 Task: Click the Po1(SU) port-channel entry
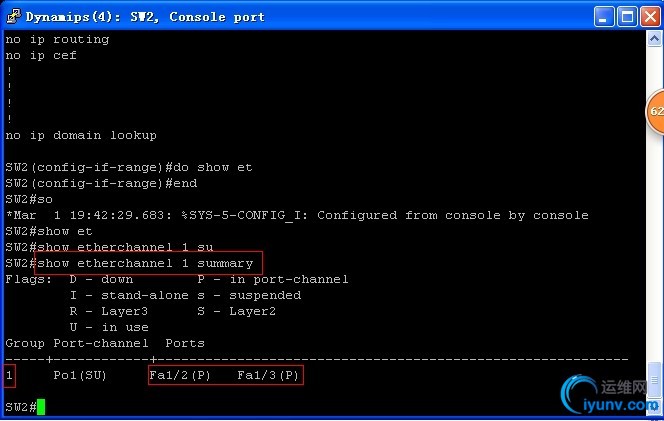click(x=80, y=375)
